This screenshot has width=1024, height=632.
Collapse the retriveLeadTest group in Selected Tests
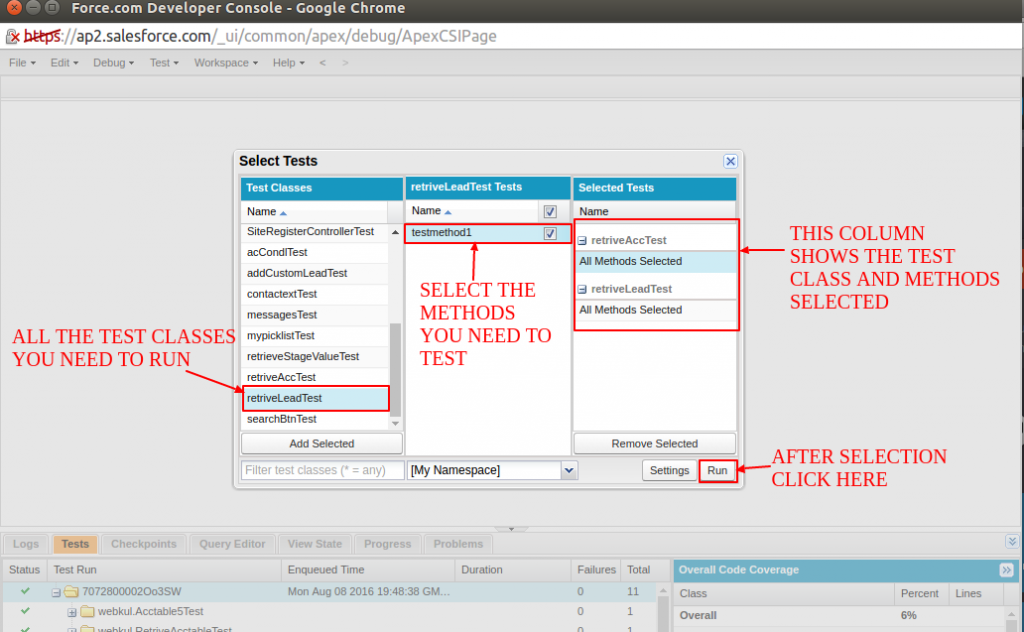pyautogui.click(x=581, y=289)
